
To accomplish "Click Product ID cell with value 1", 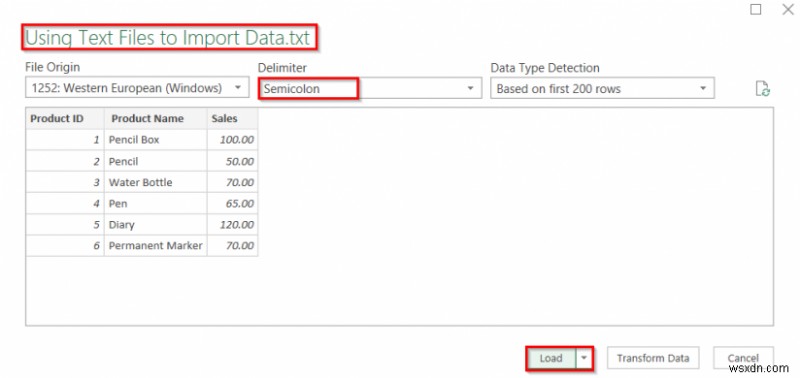I will click(x=65, y=140).
